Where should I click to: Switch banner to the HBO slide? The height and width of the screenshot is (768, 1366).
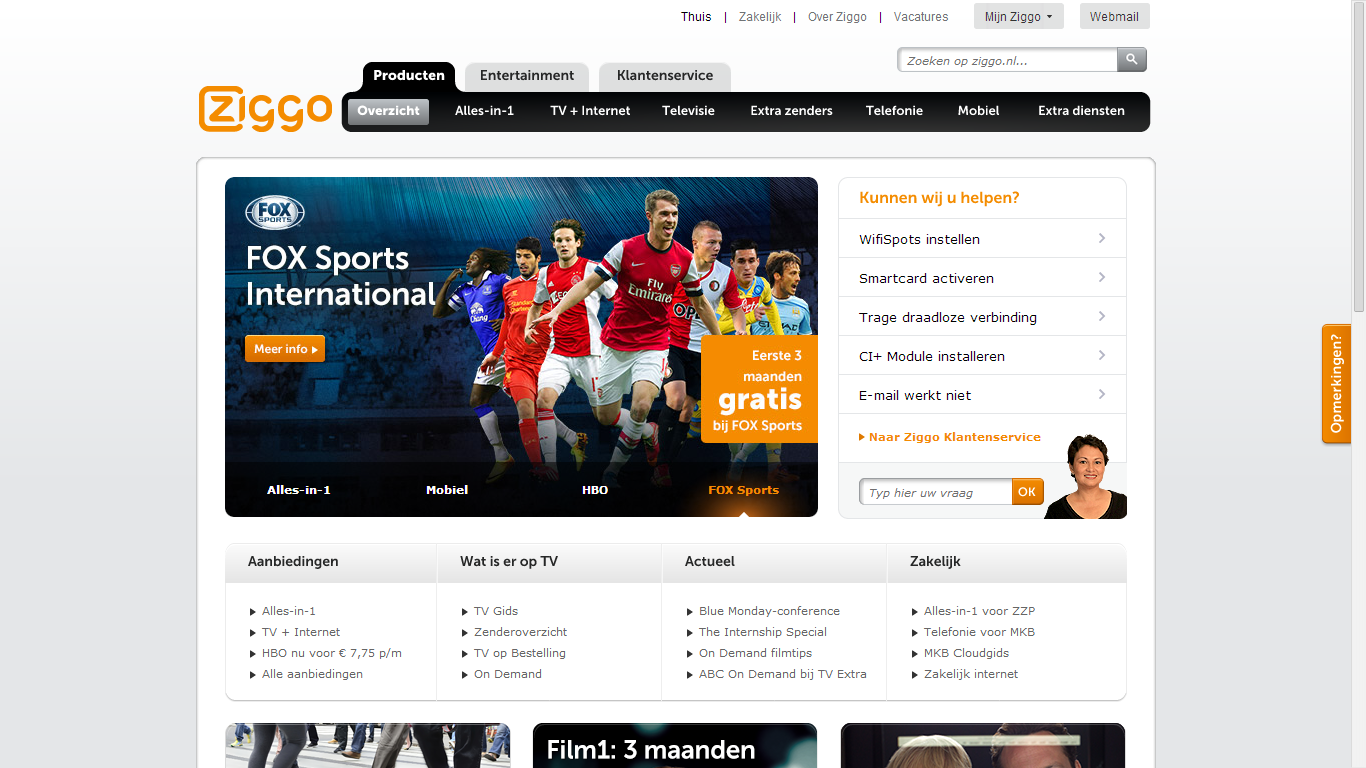tap(595, 490)
